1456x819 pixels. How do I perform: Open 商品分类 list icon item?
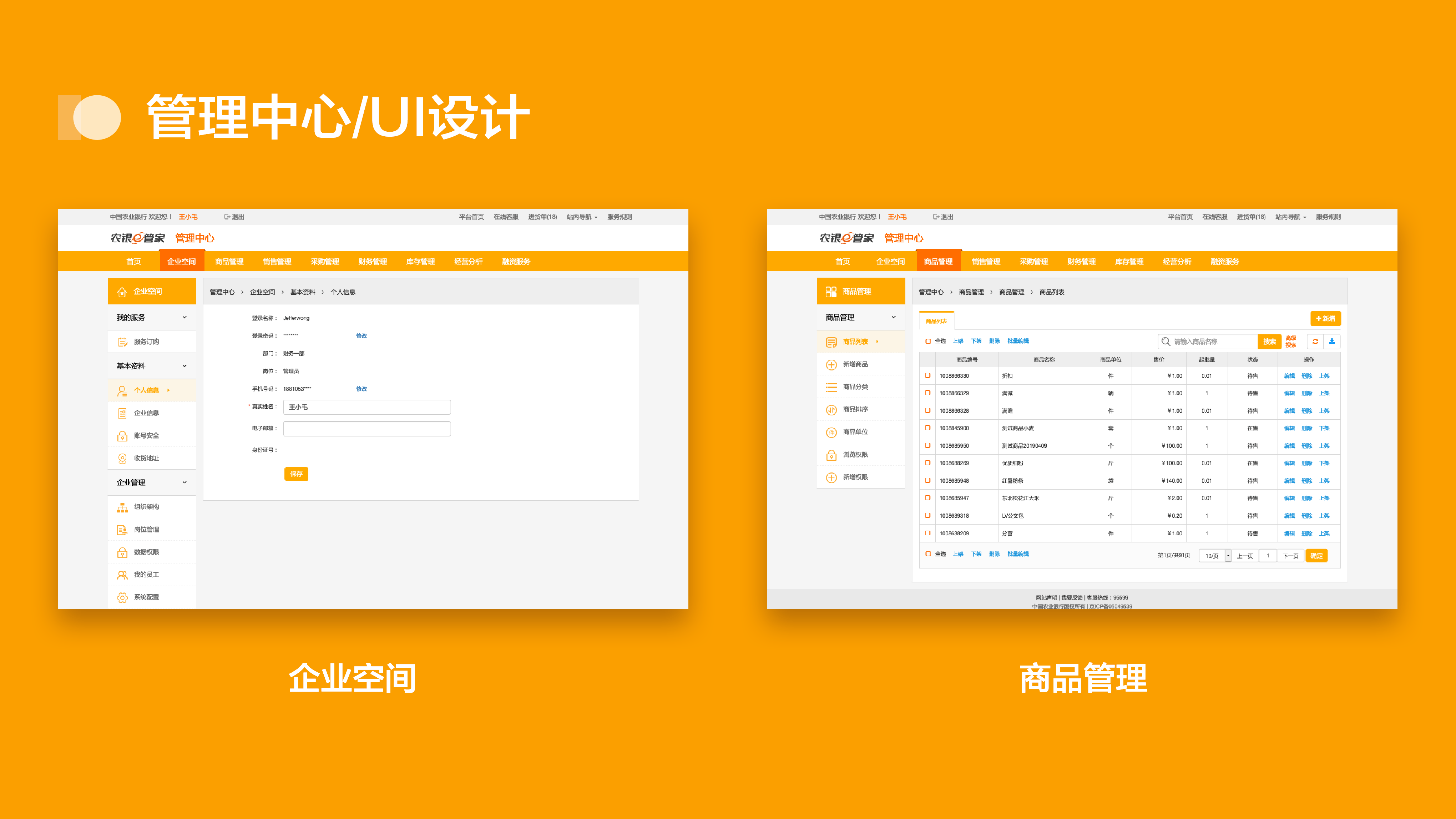(831, 387)
